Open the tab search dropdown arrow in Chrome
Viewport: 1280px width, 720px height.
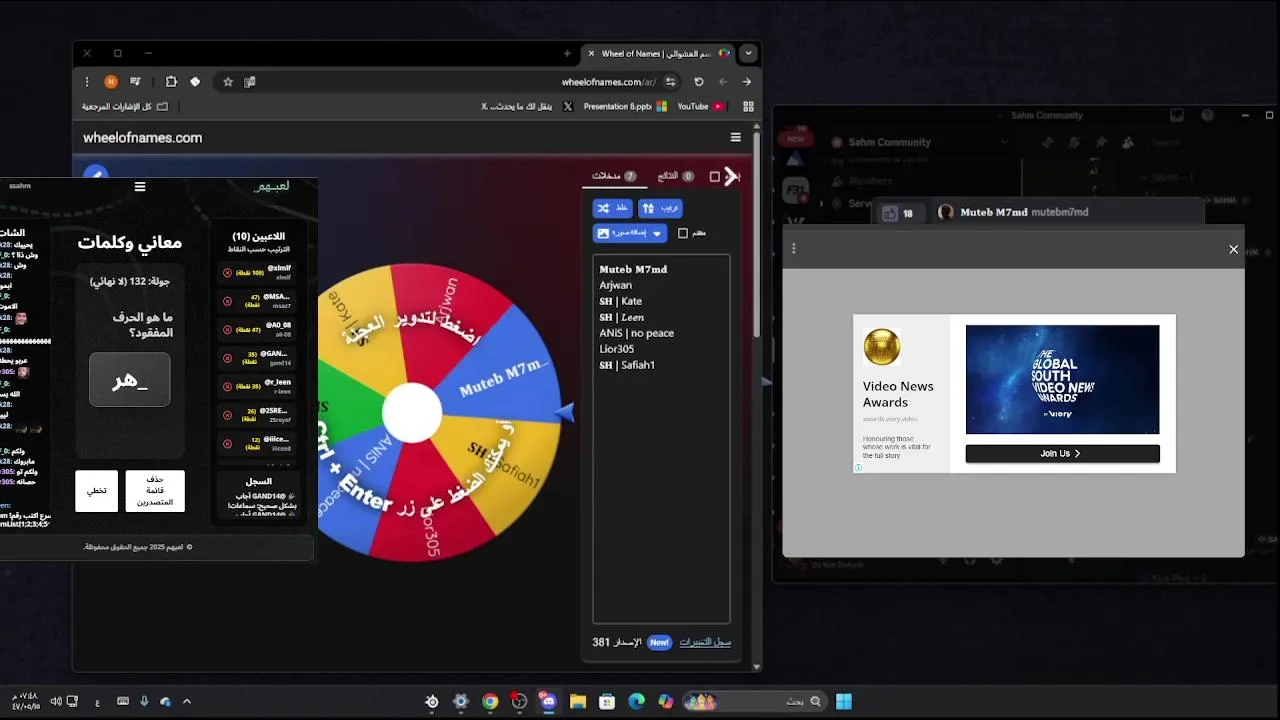click(x=748, y=53)
